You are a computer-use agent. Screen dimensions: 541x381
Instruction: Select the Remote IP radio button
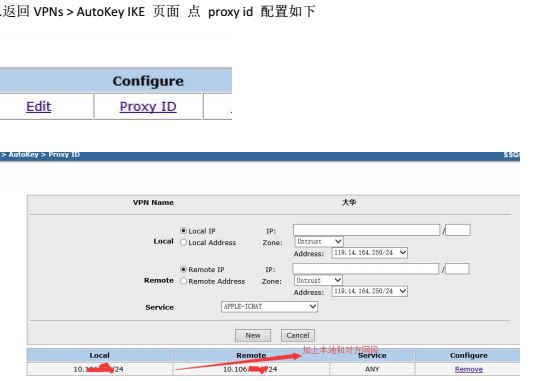184,269
